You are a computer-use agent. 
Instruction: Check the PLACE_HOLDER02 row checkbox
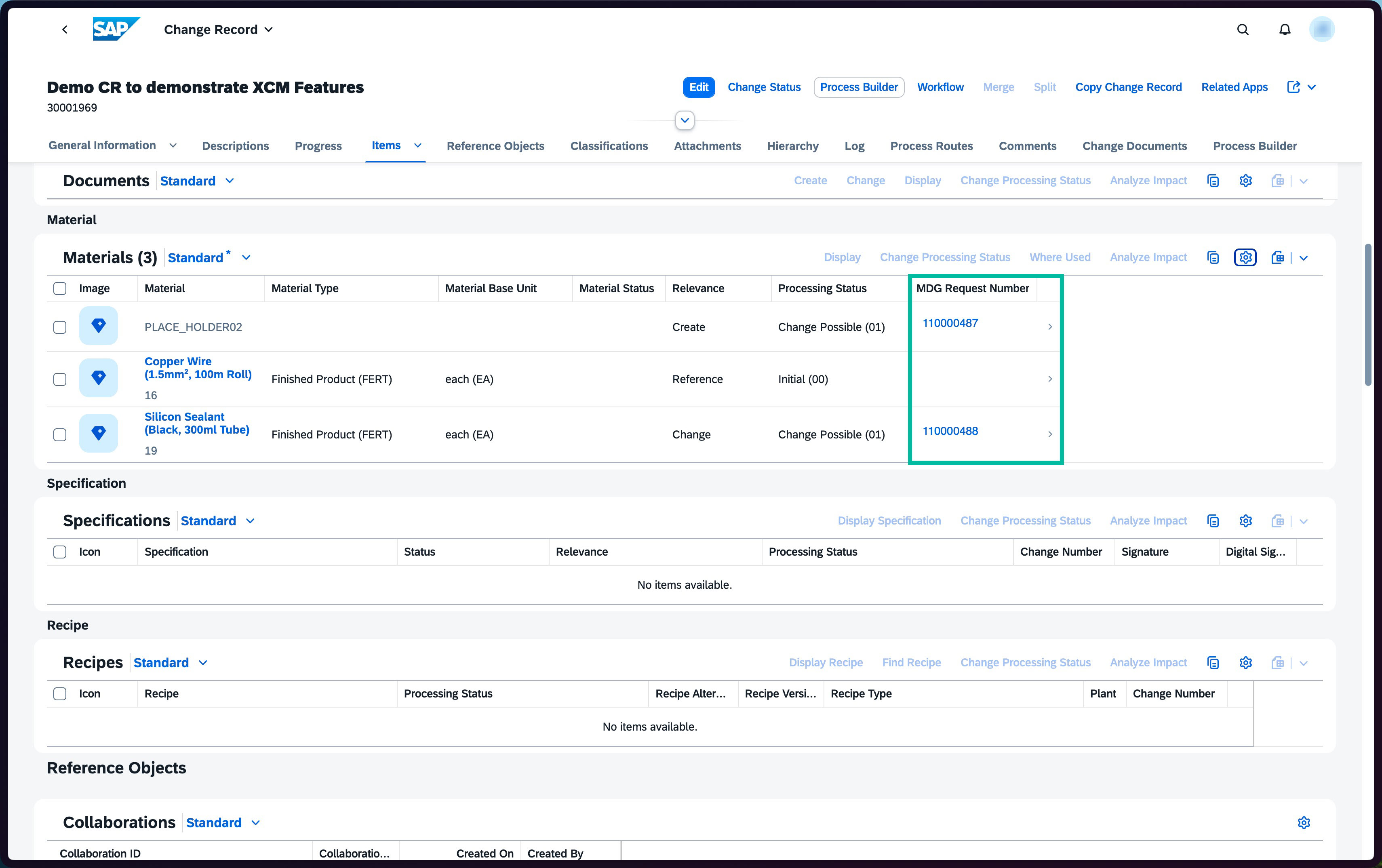(x=60, y=327)
